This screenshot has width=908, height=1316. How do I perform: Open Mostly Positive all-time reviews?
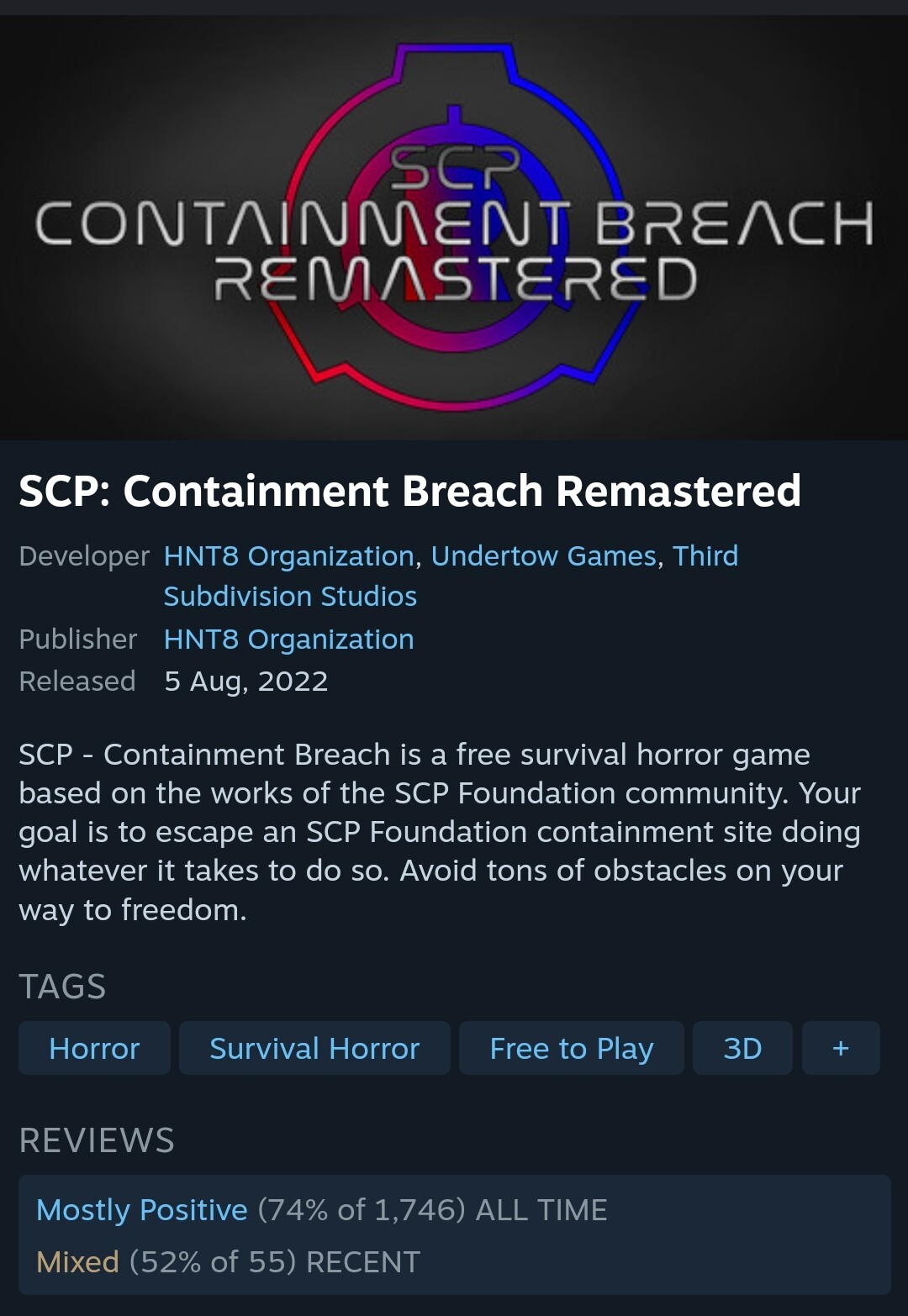point(142,1210)
